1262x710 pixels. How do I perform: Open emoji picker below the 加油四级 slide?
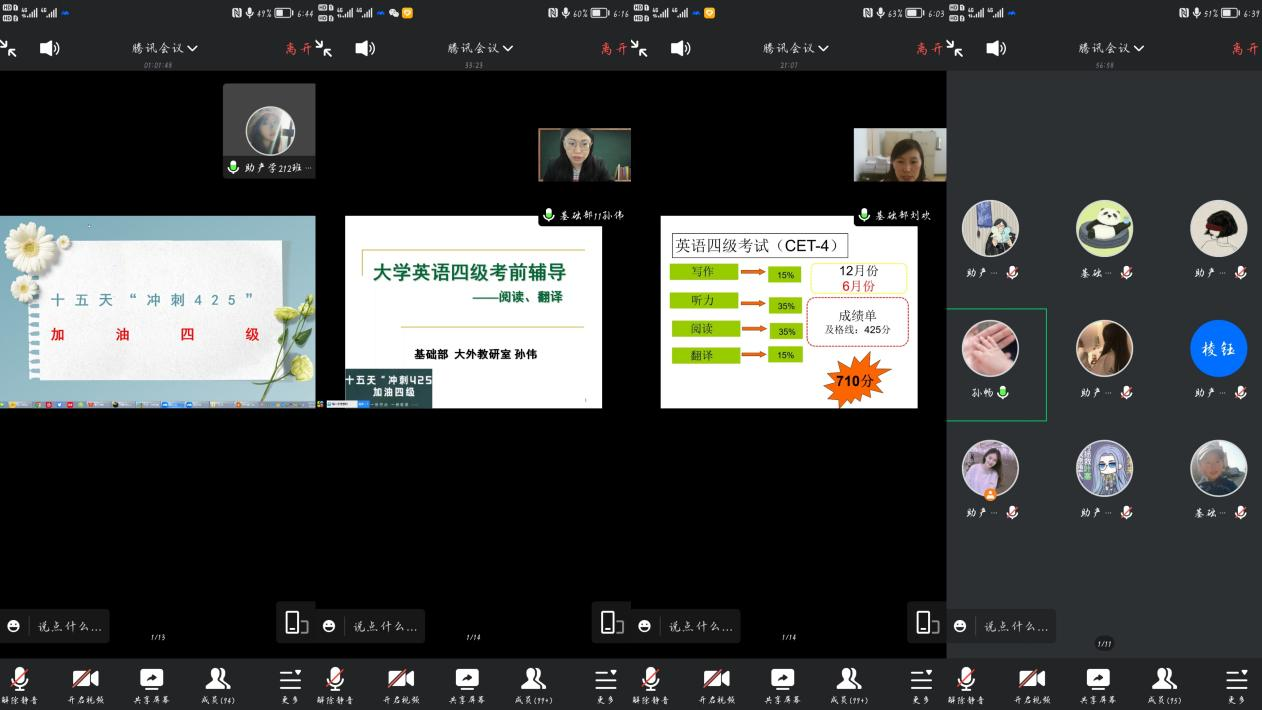click(14, 626)
